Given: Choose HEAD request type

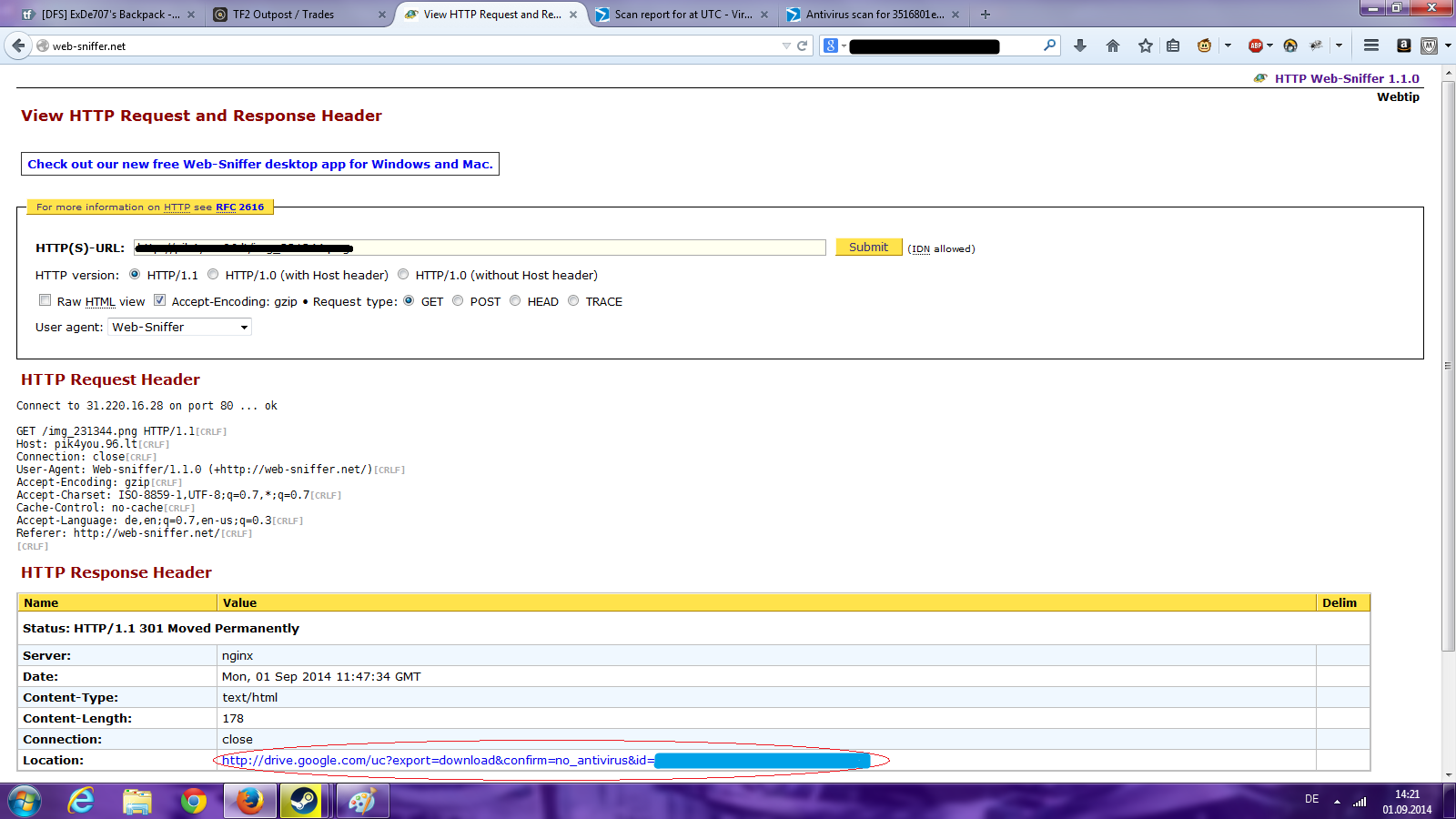Looking at the screenshot, I should point(515,300).
